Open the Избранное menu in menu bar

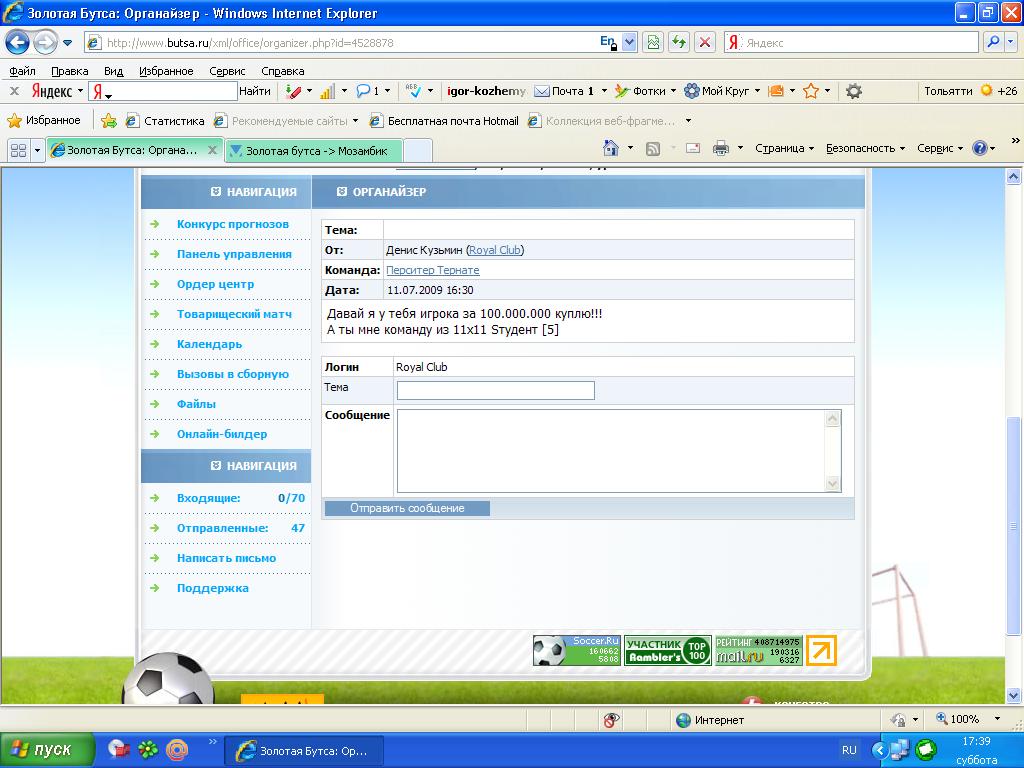[x=166, y=71]
